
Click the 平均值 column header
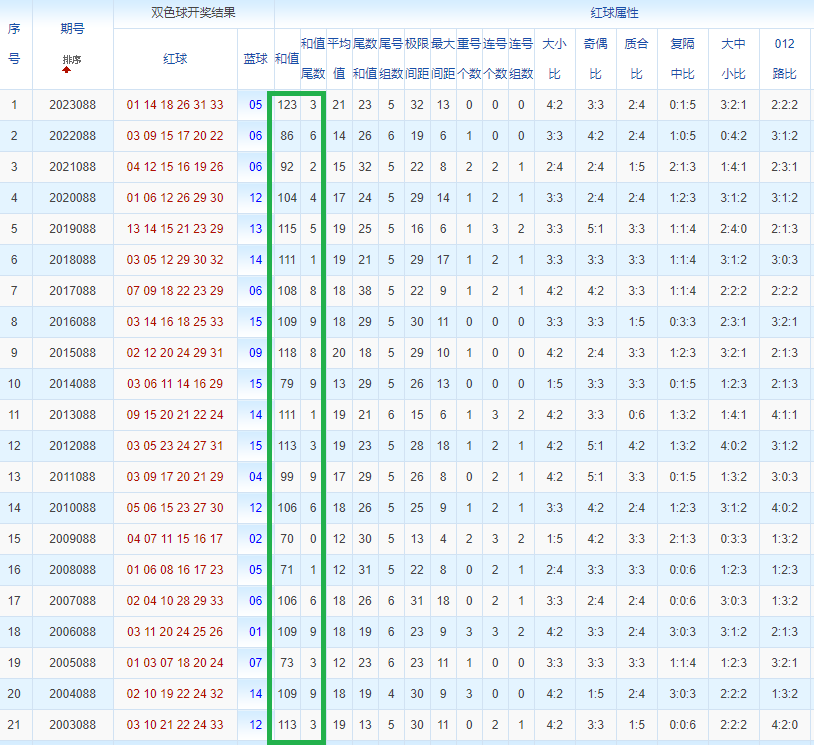point(339,59)
